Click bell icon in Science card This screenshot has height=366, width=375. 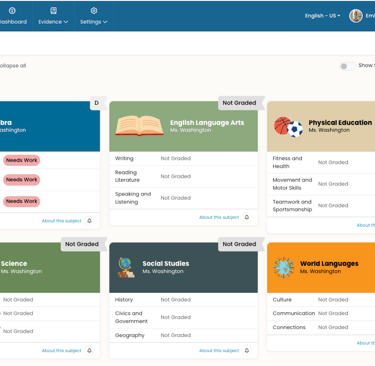click(x=89, y=351)
